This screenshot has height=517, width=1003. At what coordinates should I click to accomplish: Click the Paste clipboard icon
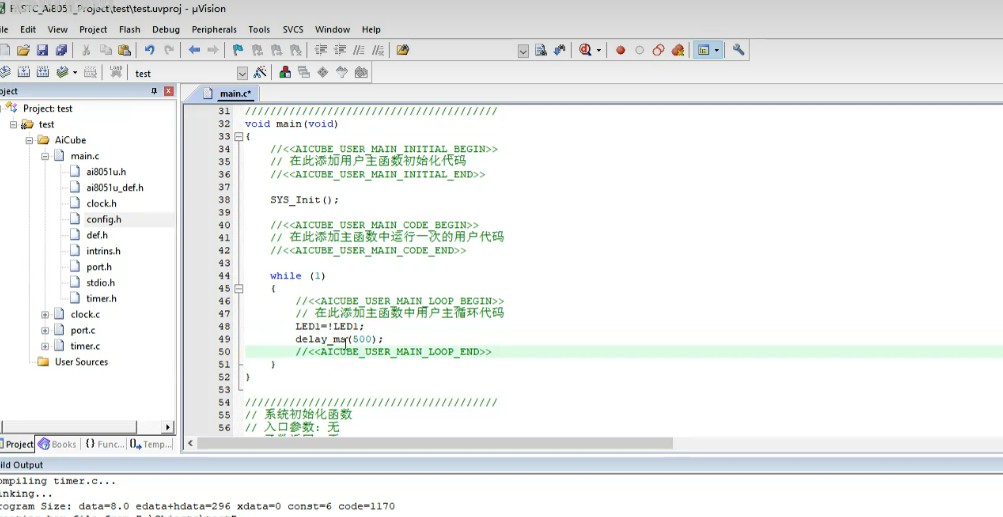(x=124, y=50)
